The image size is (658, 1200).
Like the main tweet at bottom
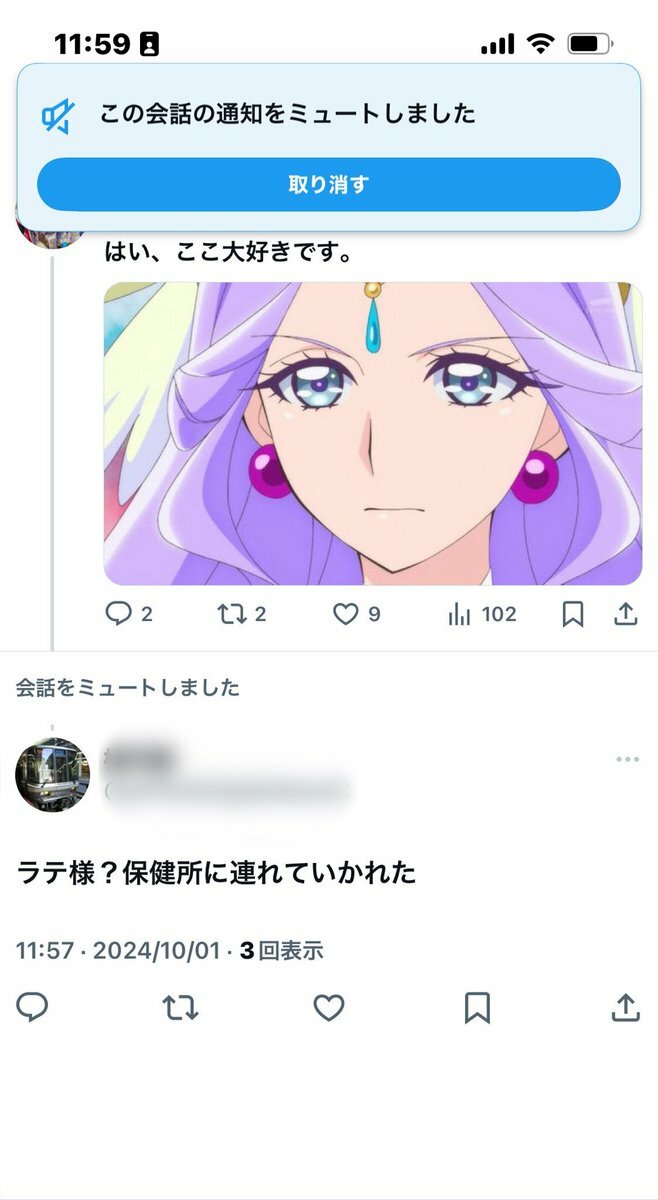coord(329,1008)
